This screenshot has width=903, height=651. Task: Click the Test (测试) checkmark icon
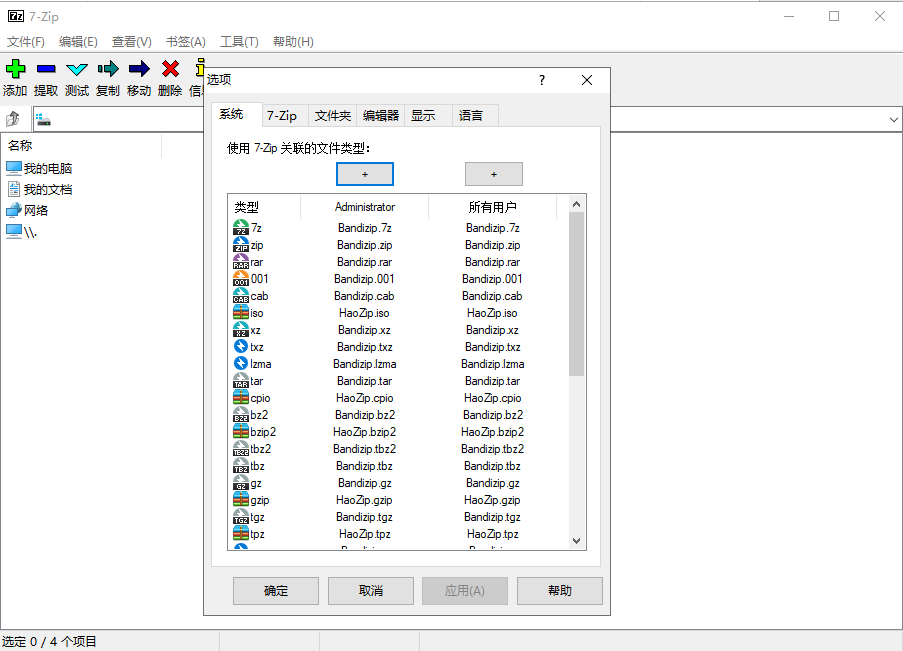(x=77, y=70)
